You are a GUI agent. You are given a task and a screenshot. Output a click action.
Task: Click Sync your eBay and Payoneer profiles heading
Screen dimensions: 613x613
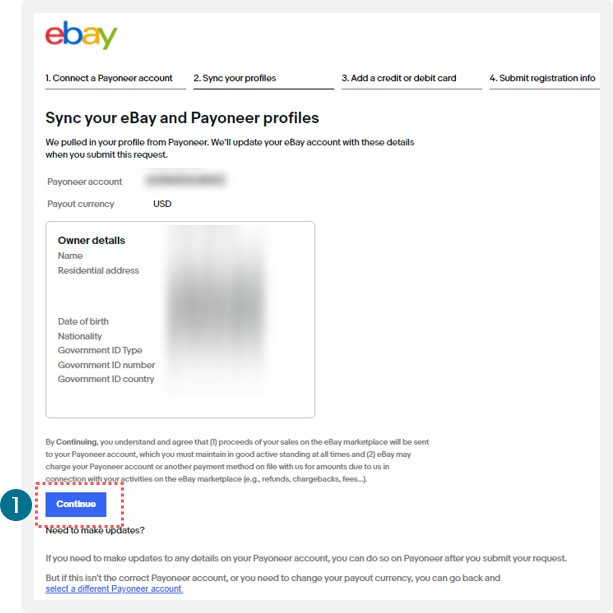[x=182, y=118]
